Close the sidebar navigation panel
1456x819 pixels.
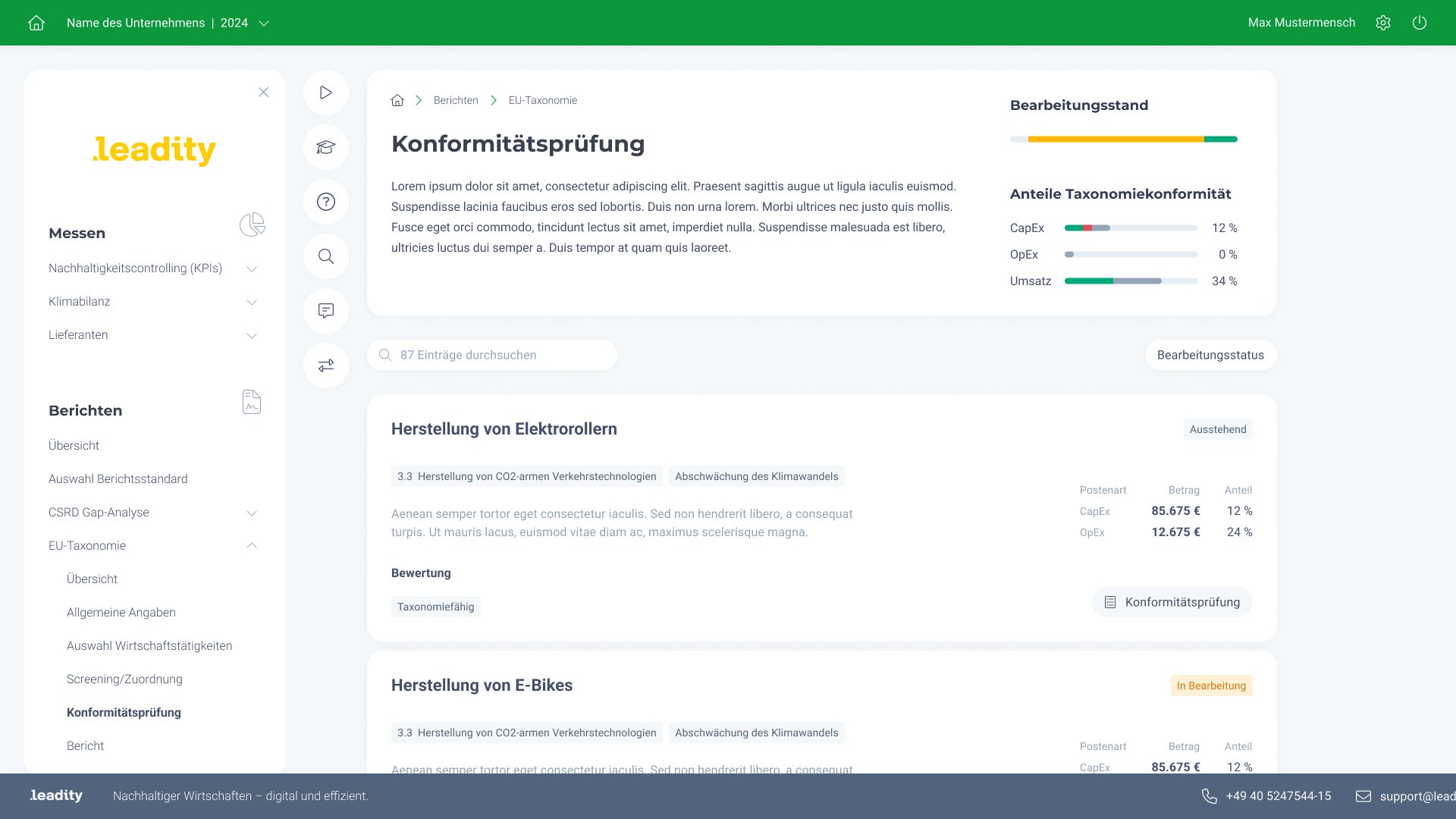263,93
